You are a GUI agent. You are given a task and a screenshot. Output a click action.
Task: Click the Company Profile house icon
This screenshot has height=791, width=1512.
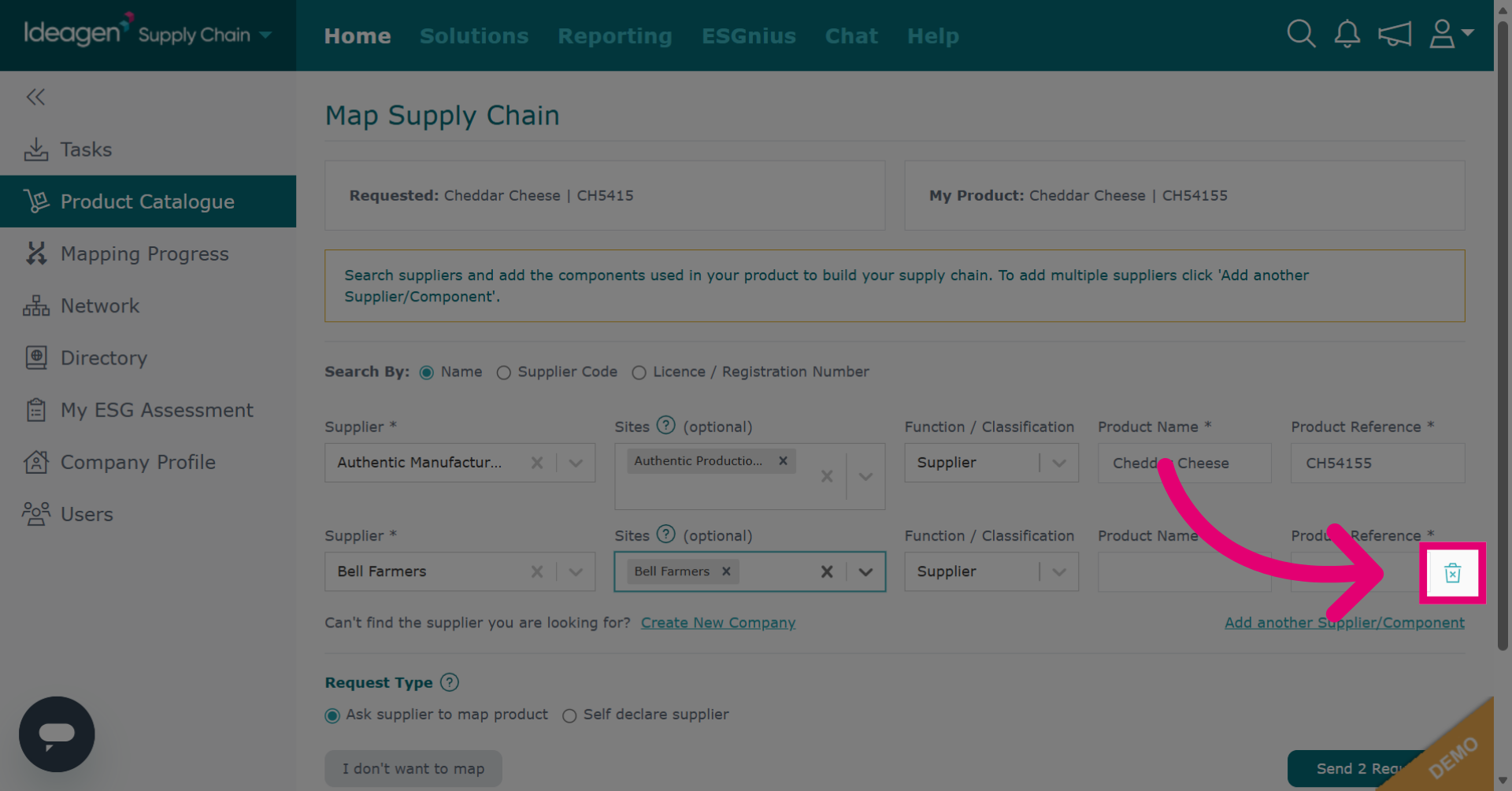coord(36,462)
